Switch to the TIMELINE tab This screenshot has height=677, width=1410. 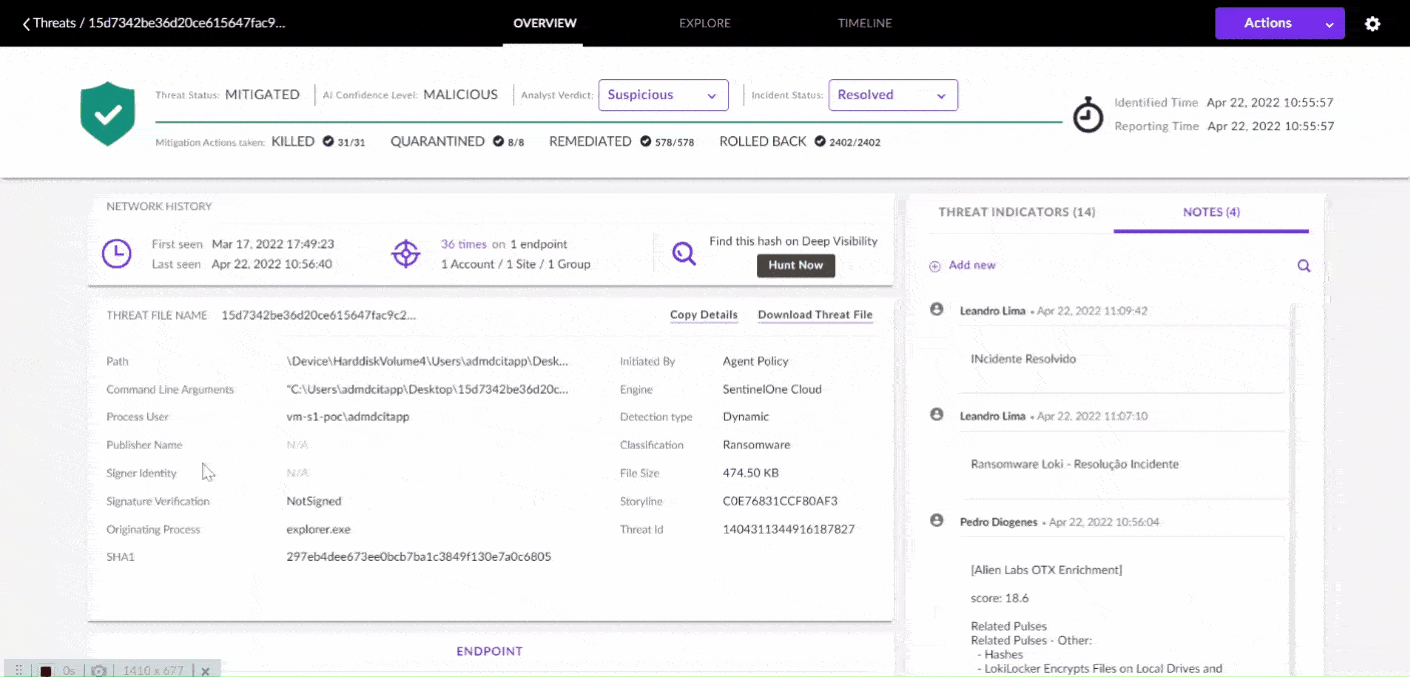pyautogui.click(x=865, y=23)
